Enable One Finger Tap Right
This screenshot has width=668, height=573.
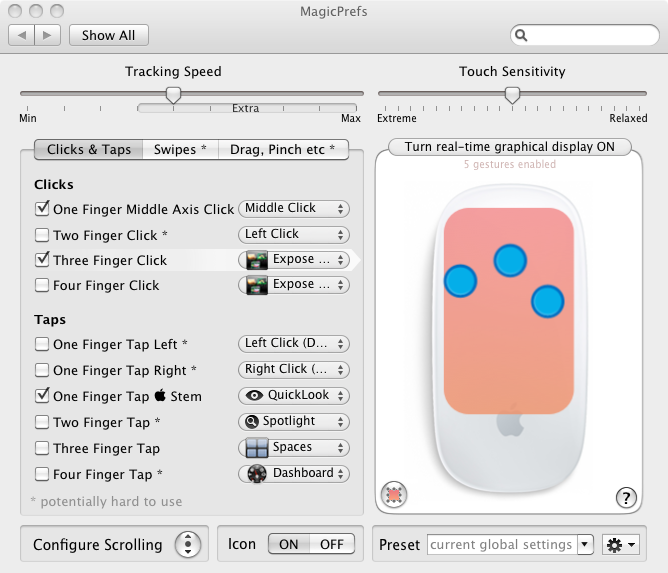[x=42, y=370]
